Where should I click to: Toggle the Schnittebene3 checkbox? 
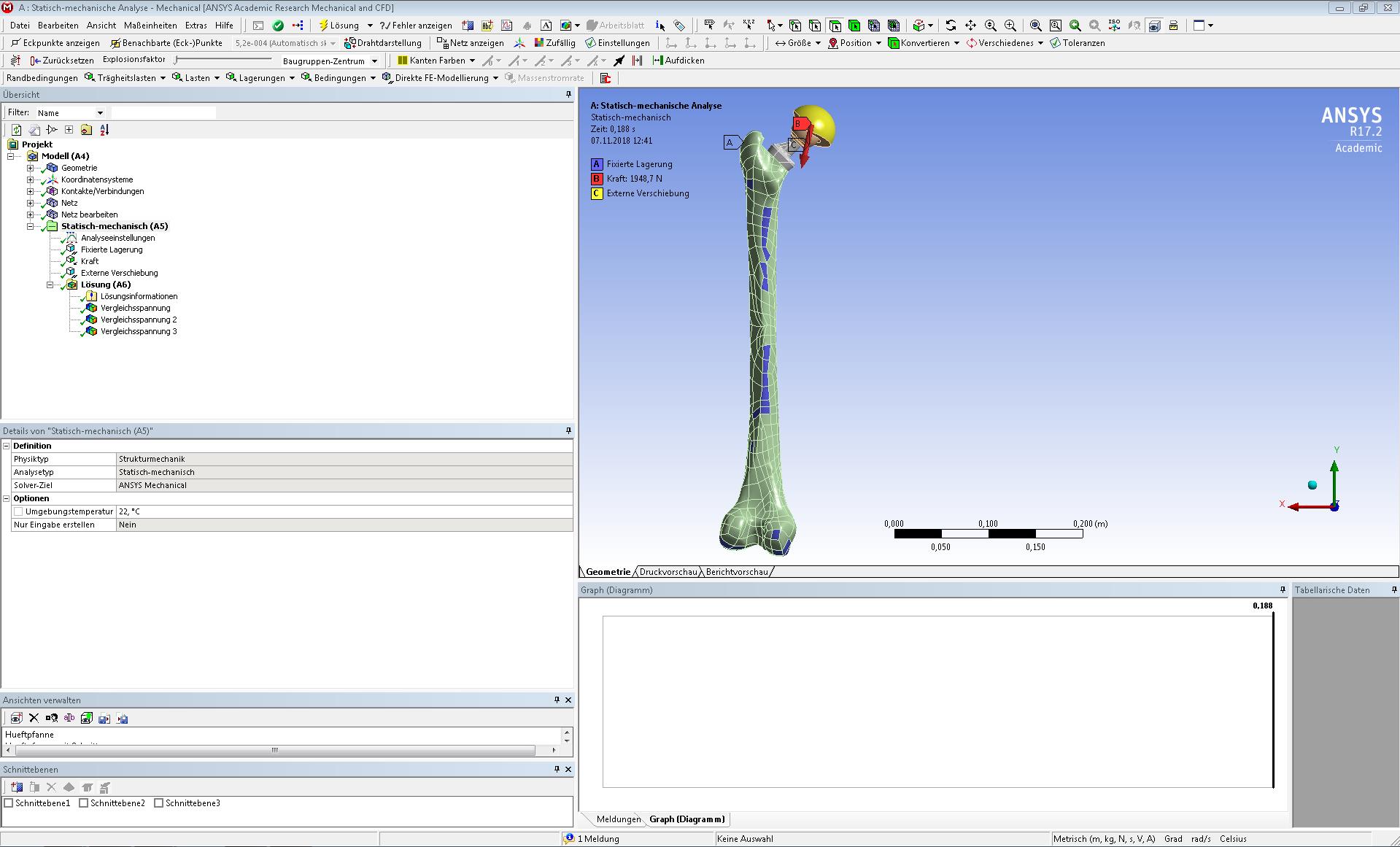159,803
